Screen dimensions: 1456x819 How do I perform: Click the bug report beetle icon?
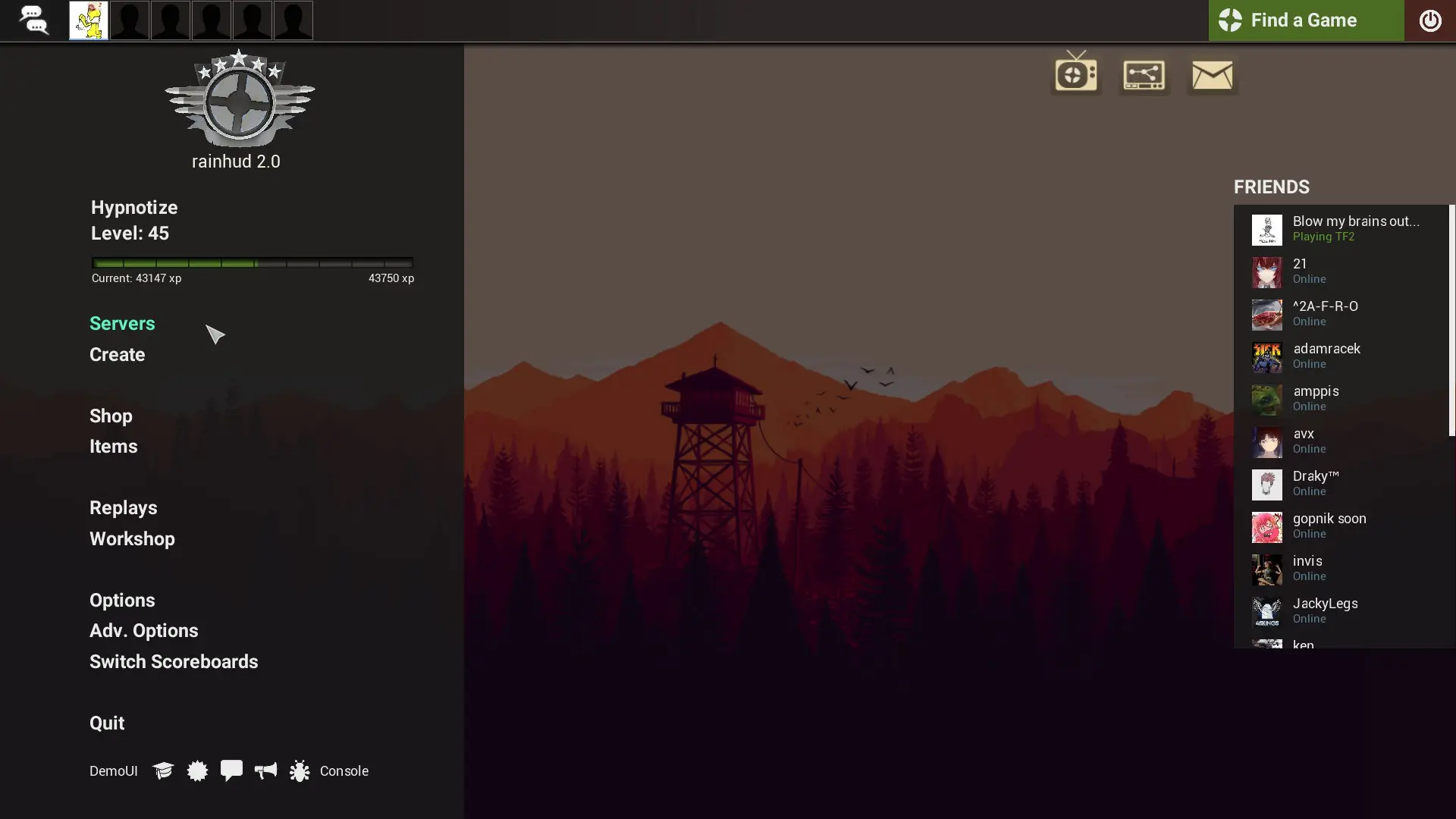tap(300, 770)
